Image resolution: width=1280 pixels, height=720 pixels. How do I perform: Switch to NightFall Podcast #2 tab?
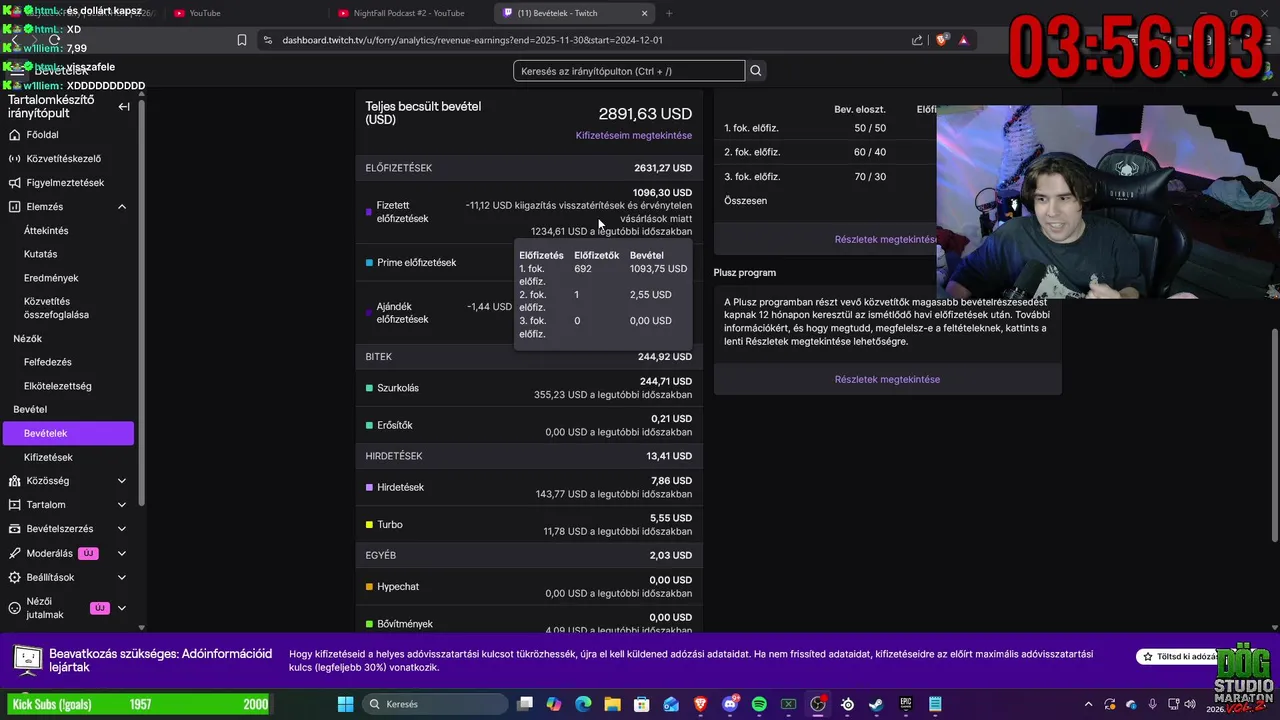[408, 13]
